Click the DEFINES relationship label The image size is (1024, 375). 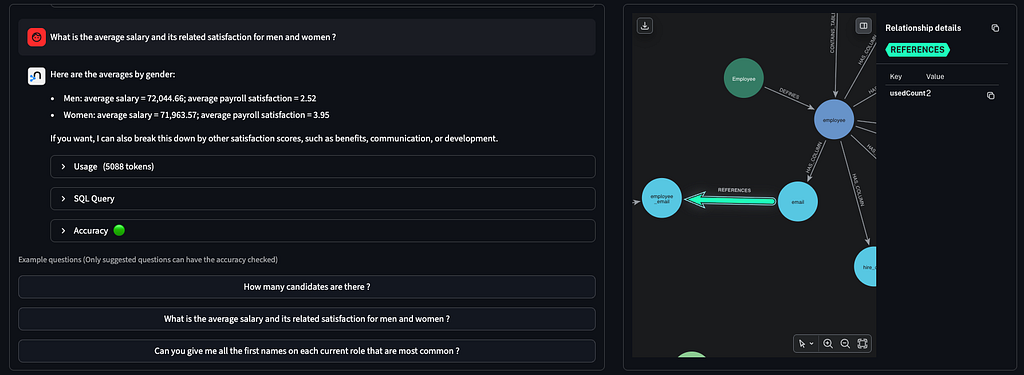(x=788, y=92)
